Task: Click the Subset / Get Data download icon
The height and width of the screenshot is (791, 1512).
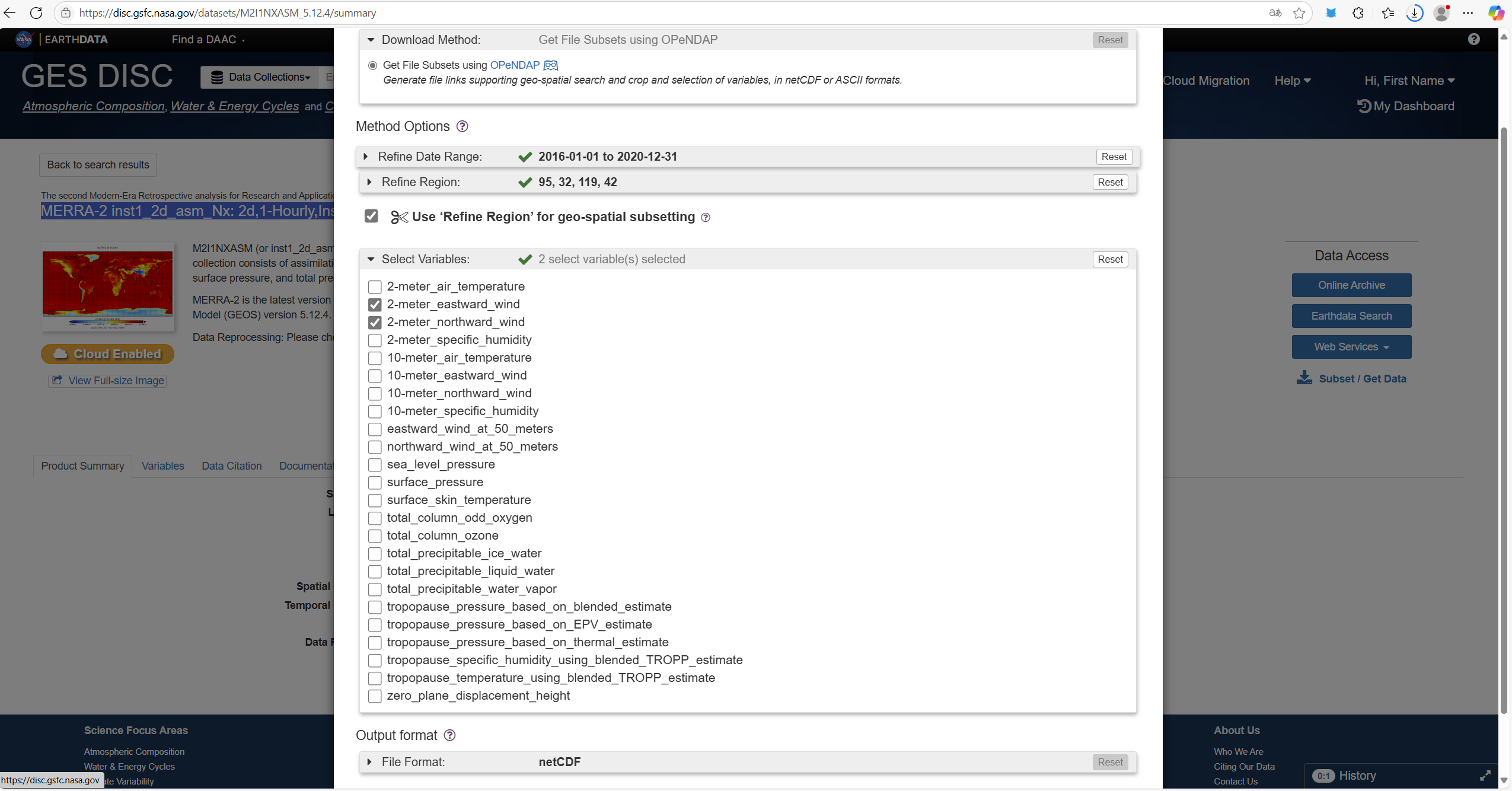Action: [1304, 378]
